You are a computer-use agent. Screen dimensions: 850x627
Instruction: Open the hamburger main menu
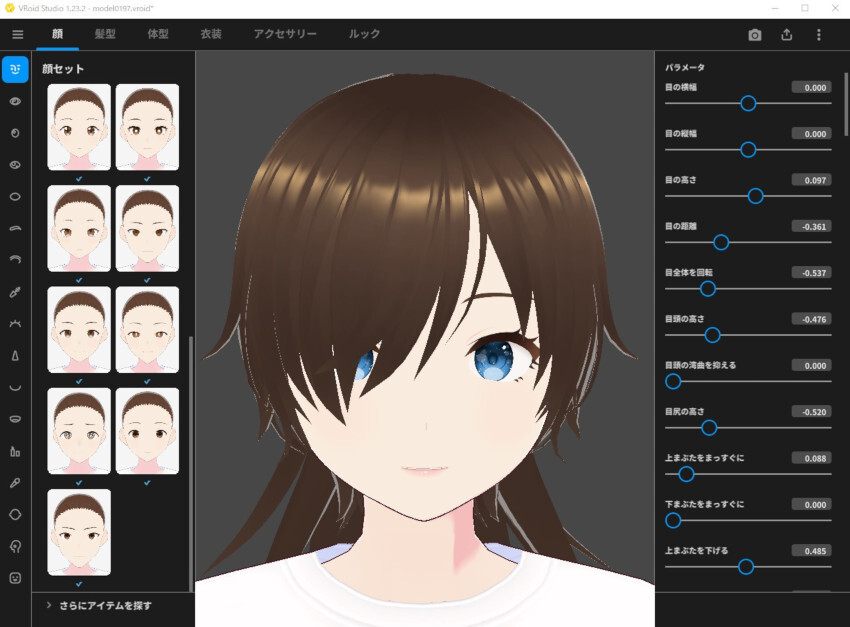click(17, 34)
